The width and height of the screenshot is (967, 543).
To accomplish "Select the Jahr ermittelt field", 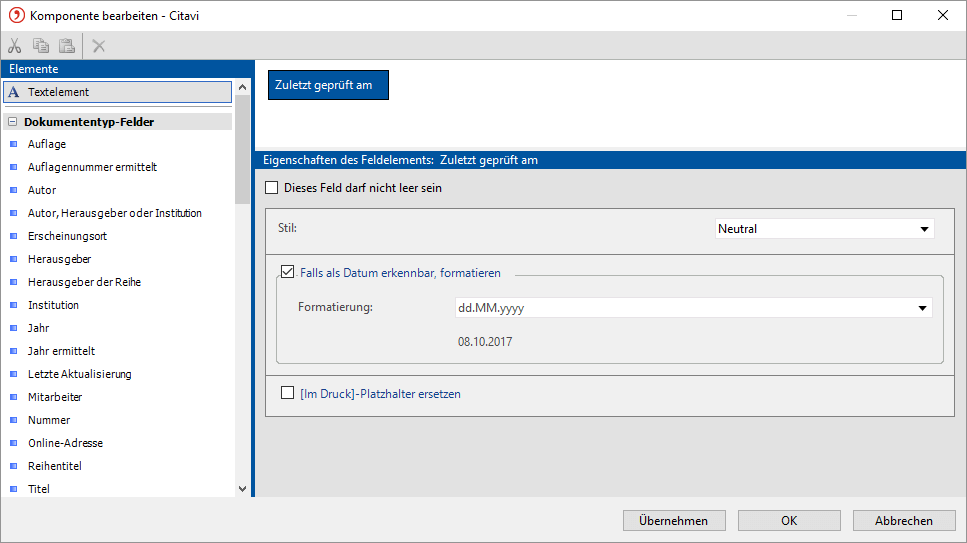I will click(61, 351).
